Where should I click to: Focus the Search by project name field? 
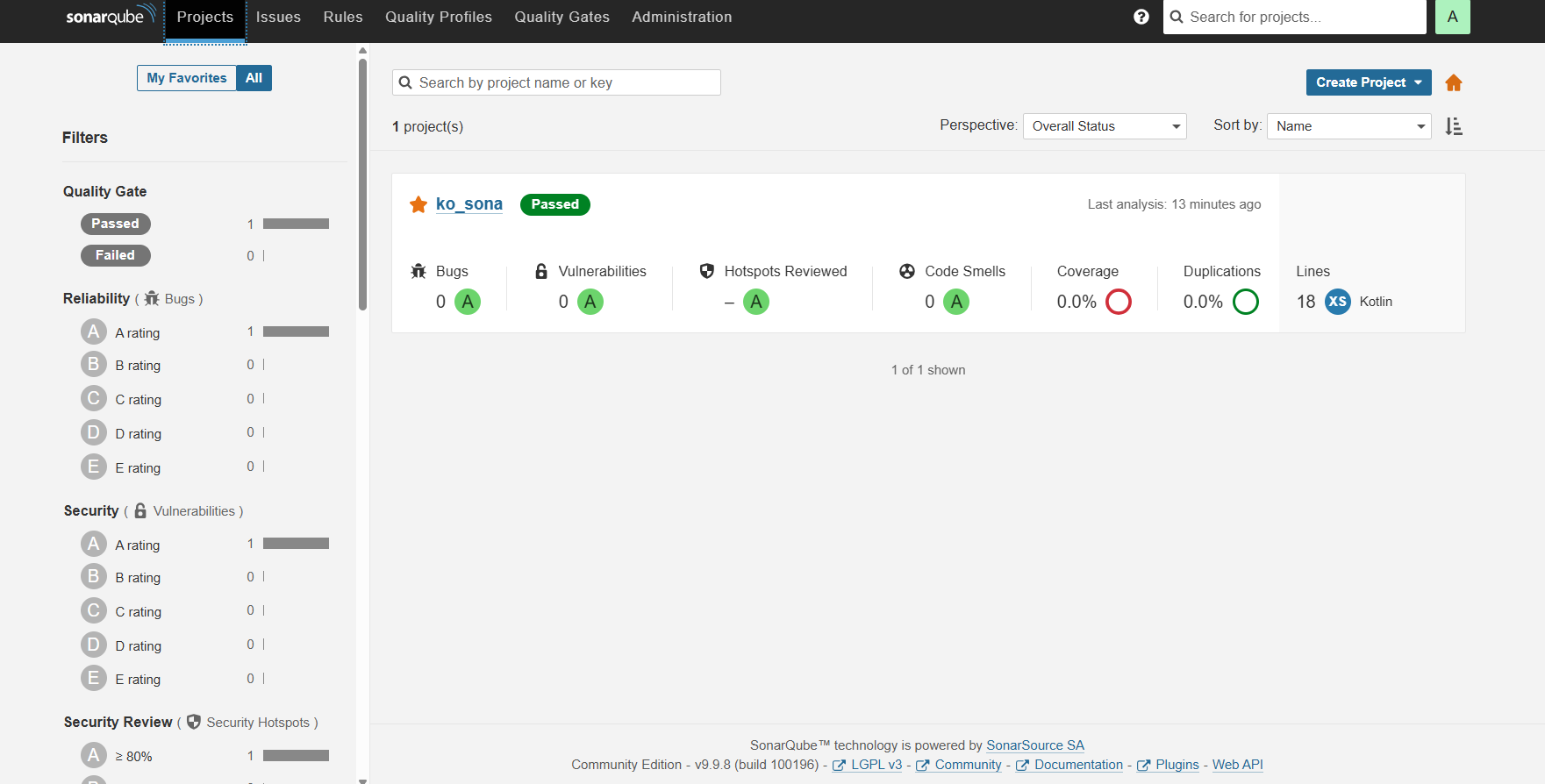pyautogui.click(x=556, y=82)
